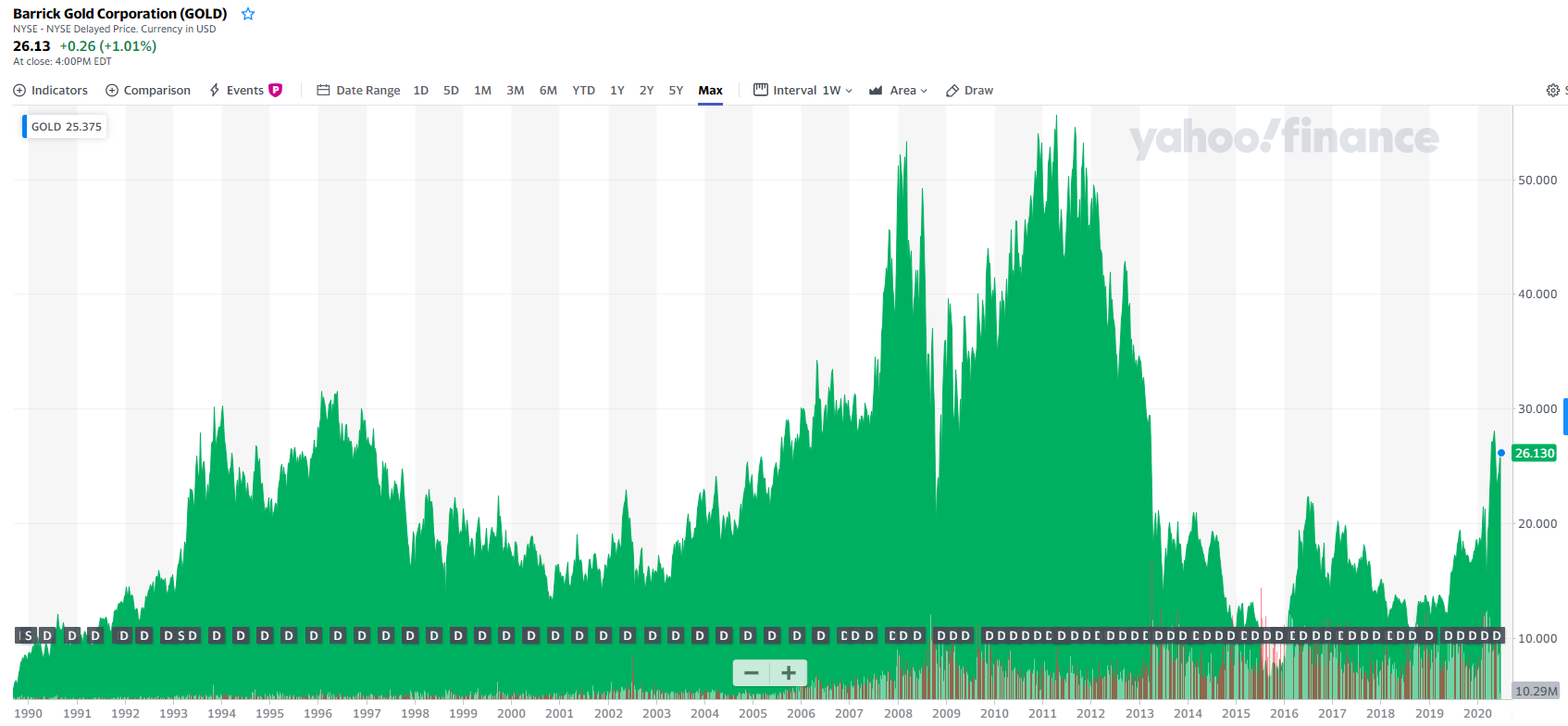This screenshot has height=726, width=1568.
Task: Expand the Interval 1W dropdown
Action: (x=803, y=90)
